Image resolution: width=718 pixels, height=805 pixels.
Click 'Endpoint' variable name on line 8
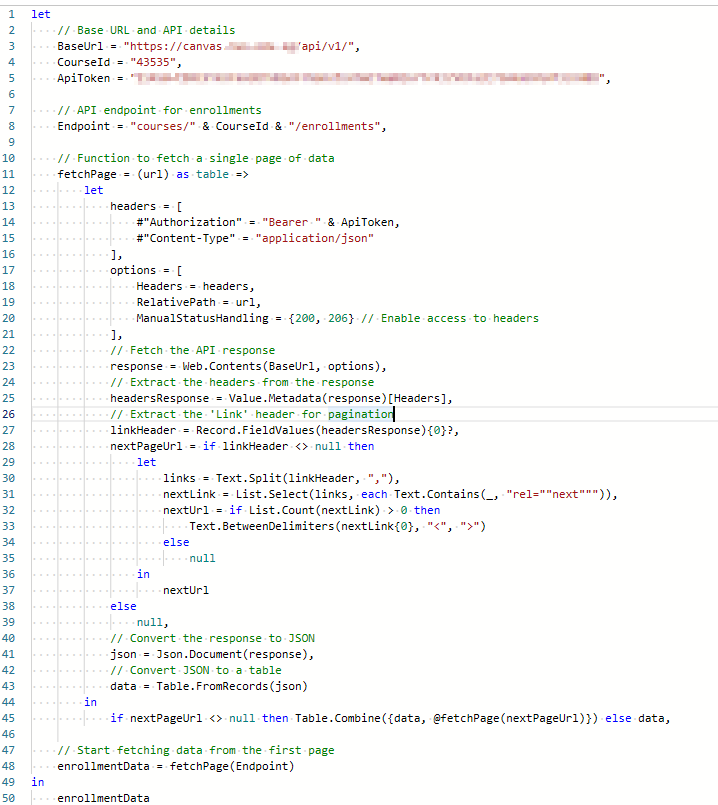(84, 126)
